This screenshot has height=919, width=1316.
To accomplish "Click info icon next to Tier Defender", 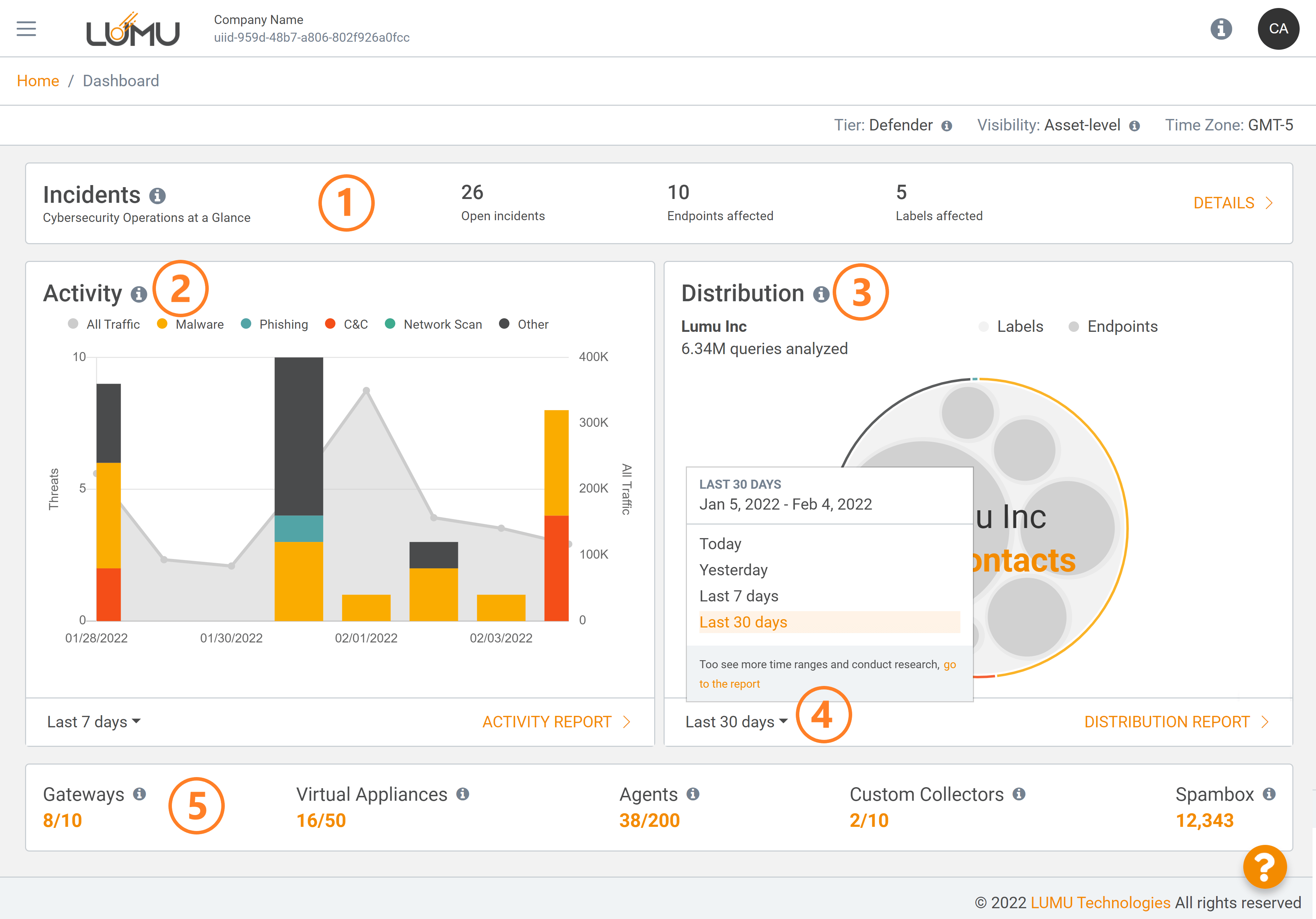I will (947, 126).
